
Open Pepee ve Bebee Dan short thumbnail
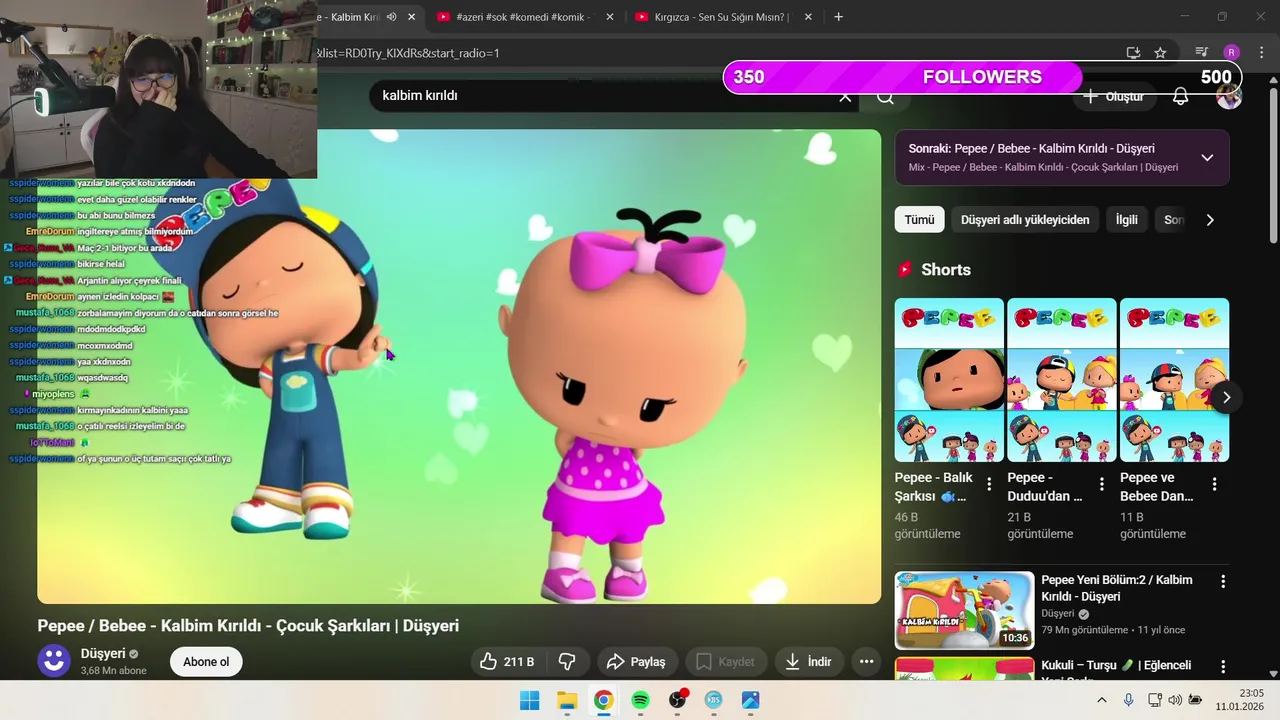coord(1174,380)
